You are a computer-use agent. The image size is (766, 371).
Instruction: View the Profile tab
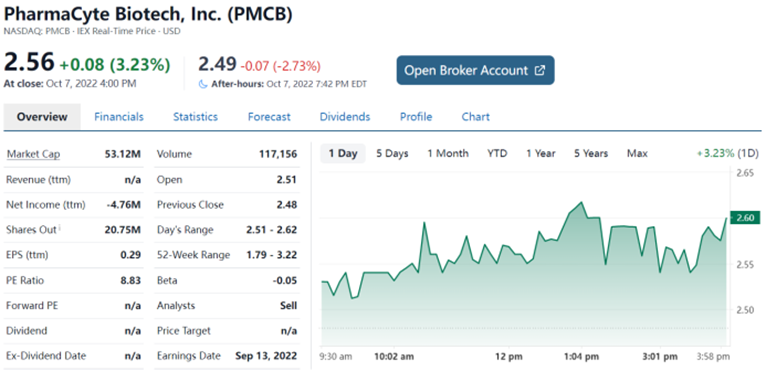[416, 117]
